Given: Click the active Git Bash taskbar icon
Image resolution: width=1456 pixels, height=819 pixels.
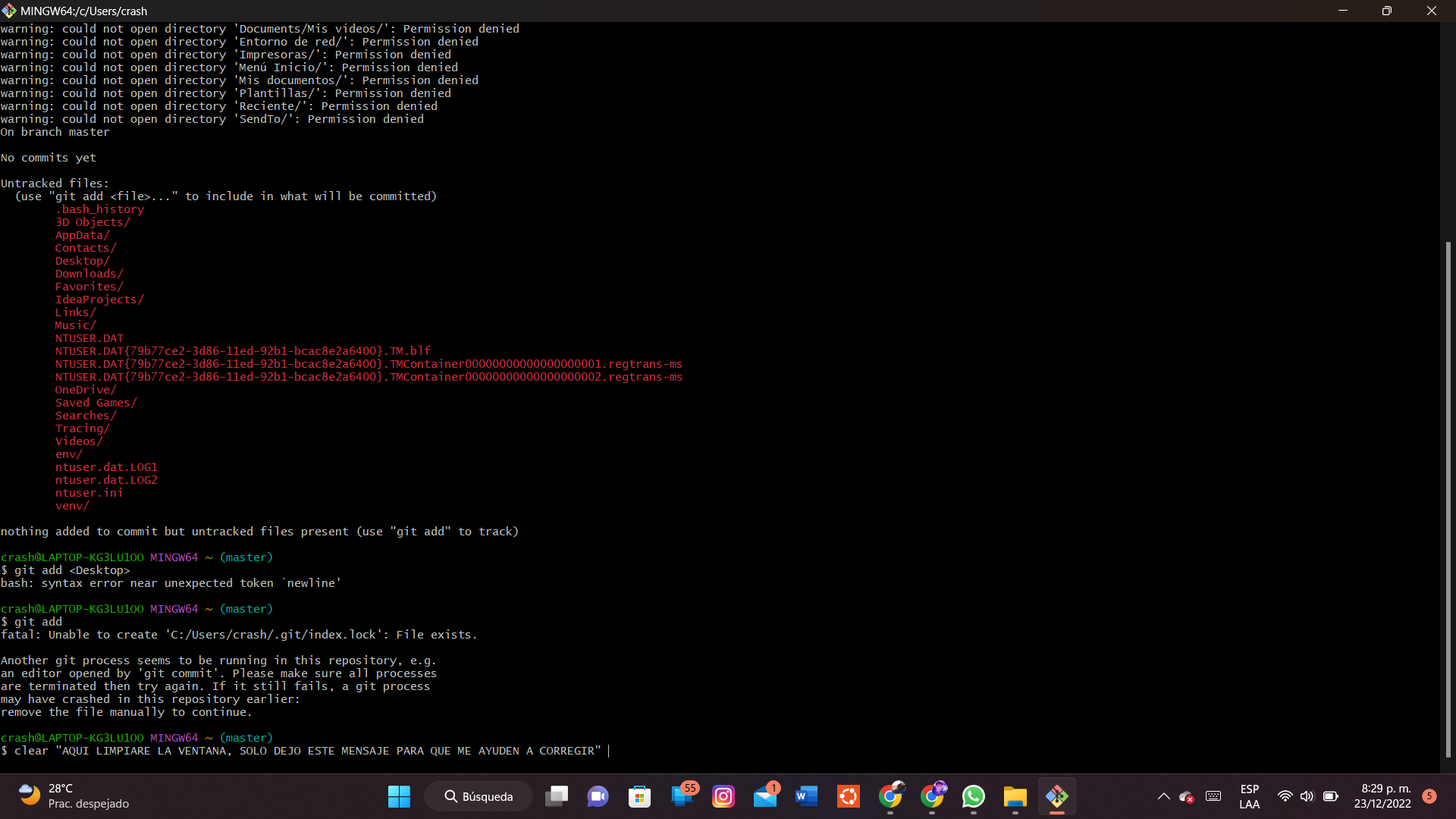Looking at the screenshot, I should point(1057,796).
